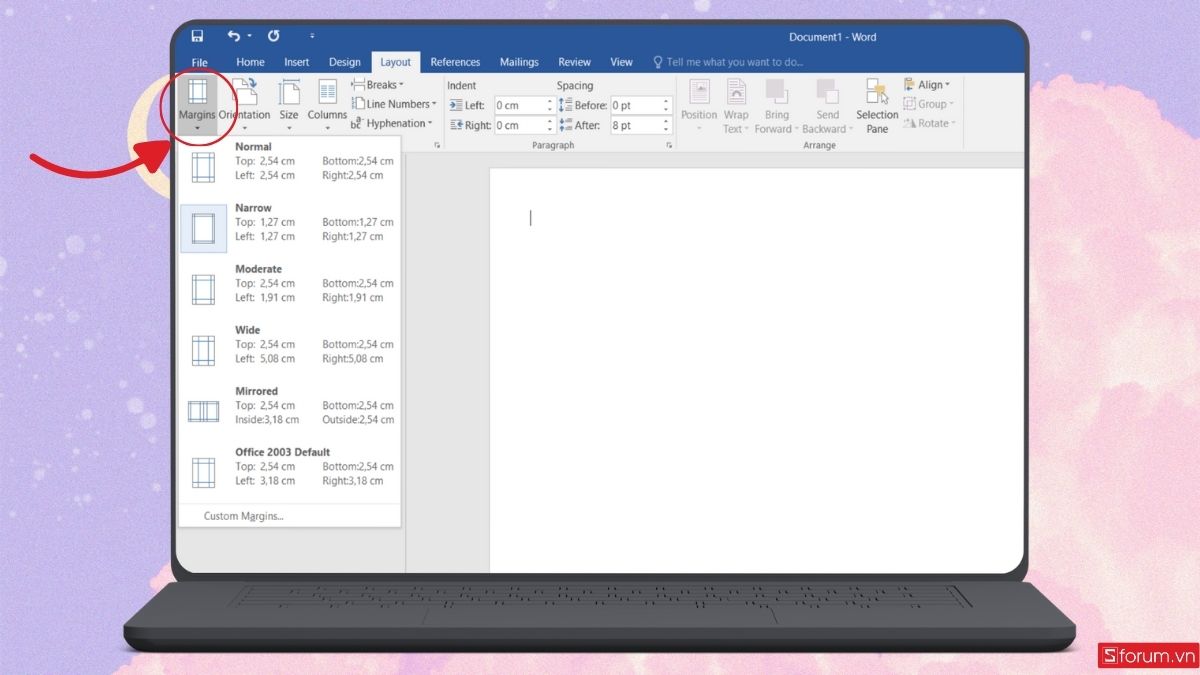
Task: Open the Columns dropdown
Action: 327,105
